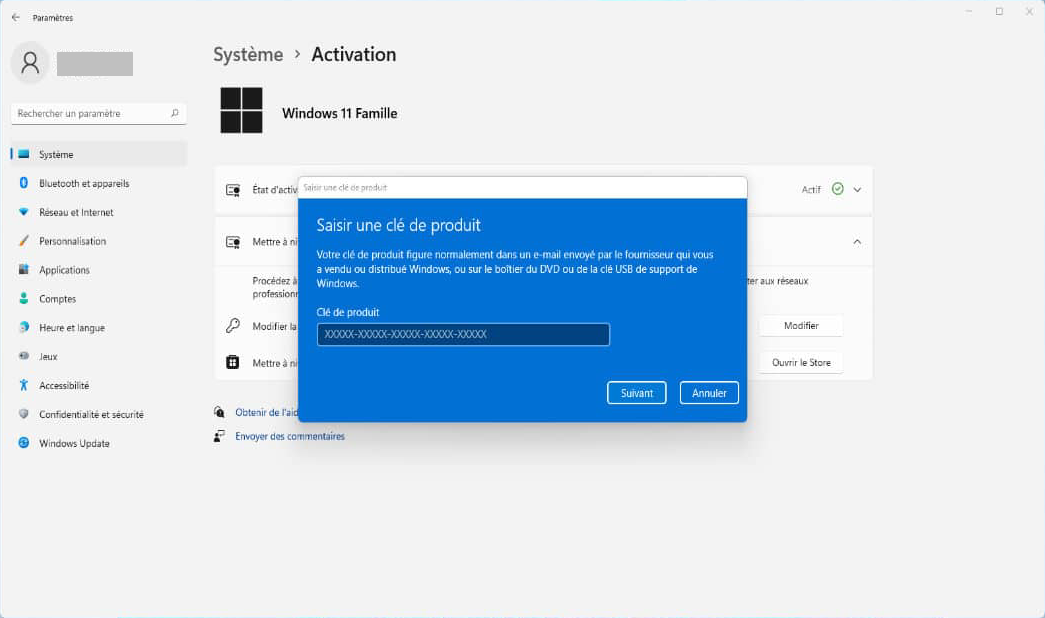This screenshot has width=1045, height=618.
Task: Click the Applications sidebar icon
Action: [x=24, y=270]
